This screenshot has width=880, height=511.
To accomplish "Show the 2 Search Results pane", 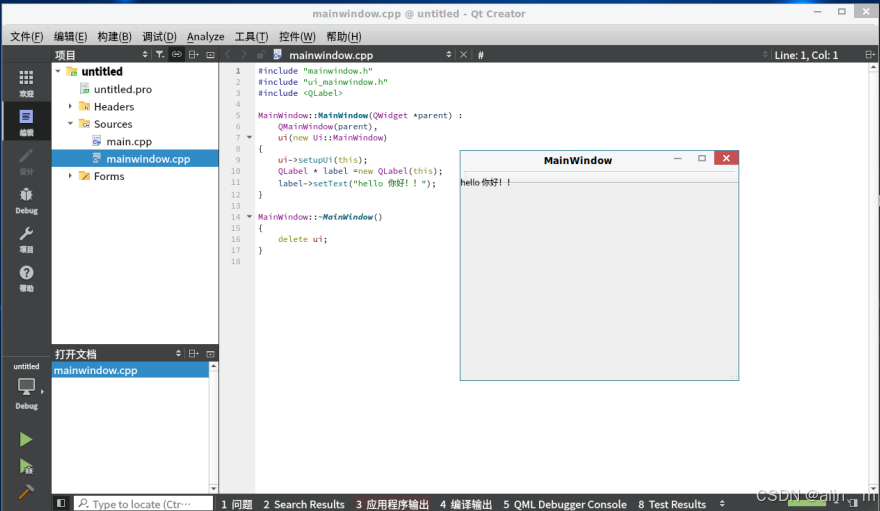I will (304, 504).
